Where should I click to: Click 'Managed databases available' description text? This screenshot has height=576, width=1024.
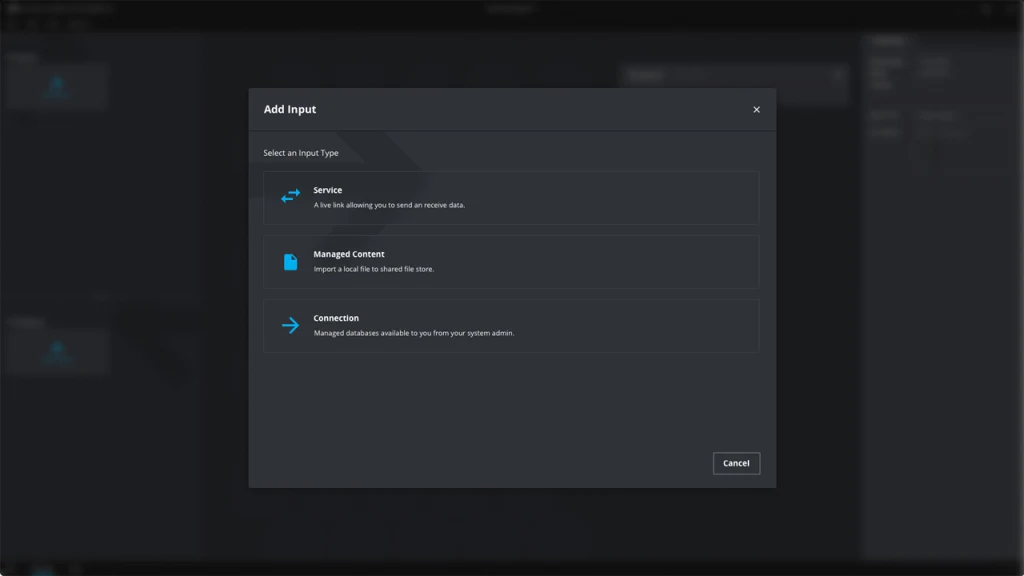pyautogui.click(x=413, y=333)
